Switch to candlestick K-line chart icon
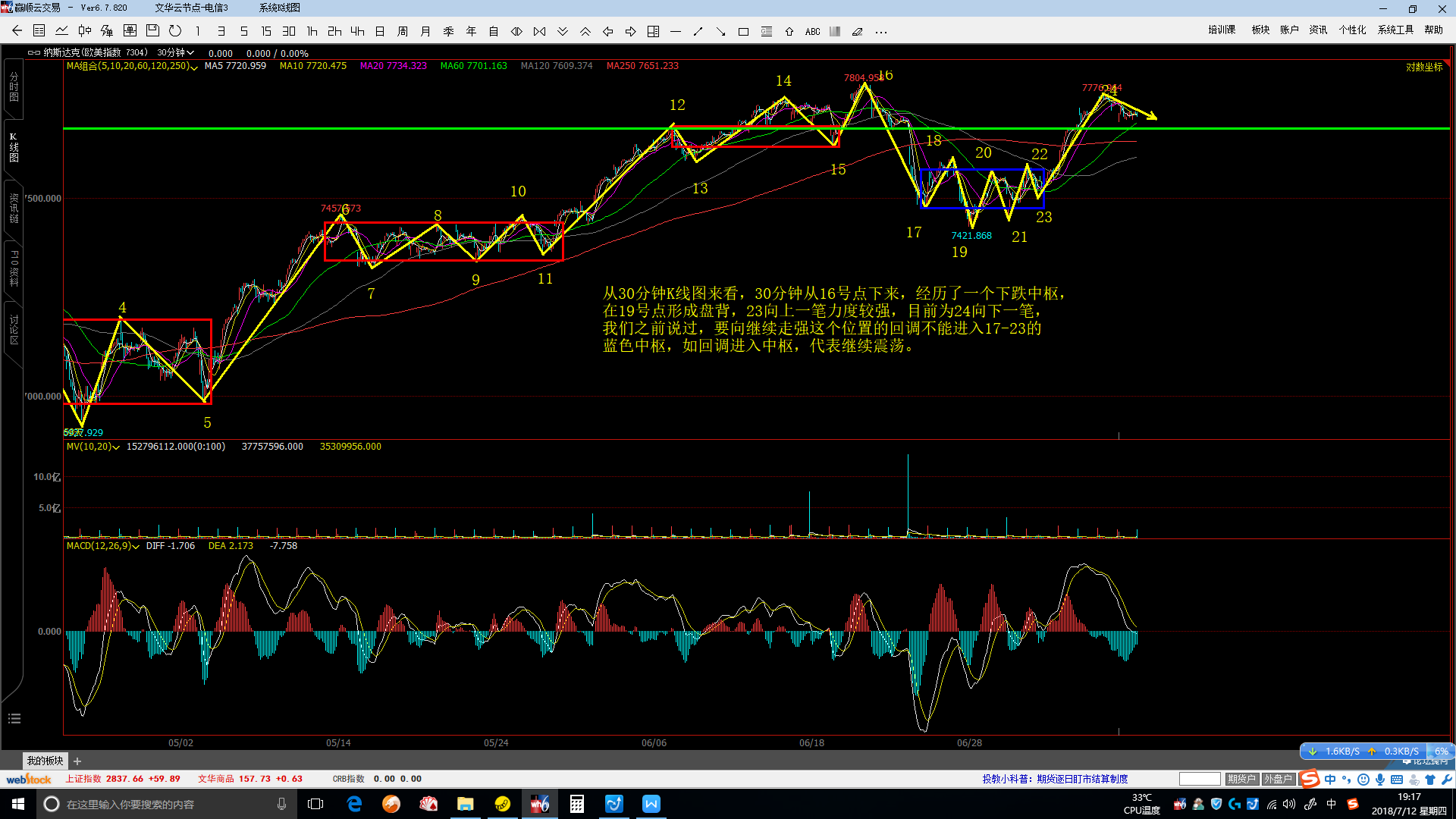1456x819 pixels. pyautogui.click(x=85, y=31)
